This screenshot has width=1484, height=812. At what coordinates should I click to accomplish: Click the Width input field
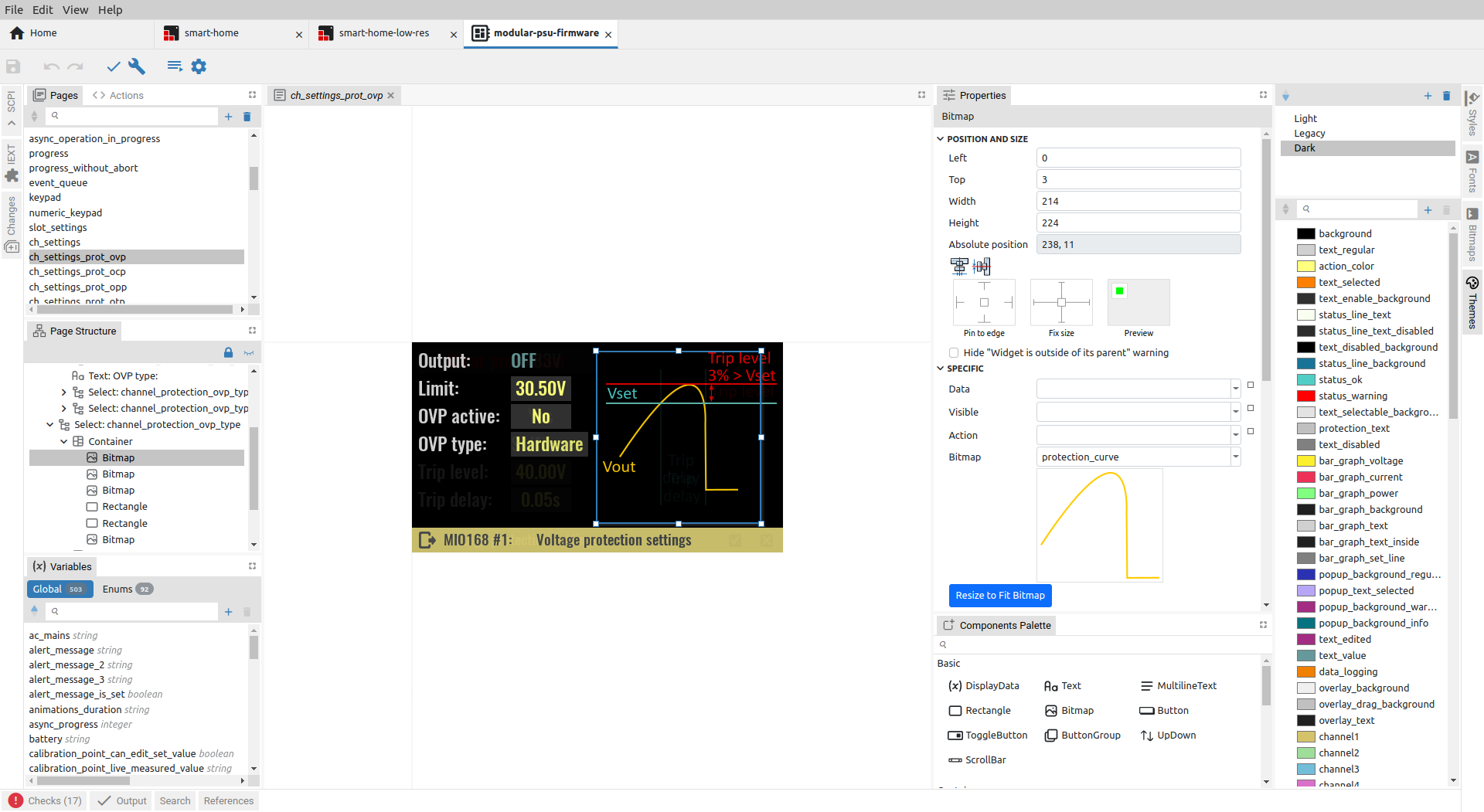tap(1138, 202)
